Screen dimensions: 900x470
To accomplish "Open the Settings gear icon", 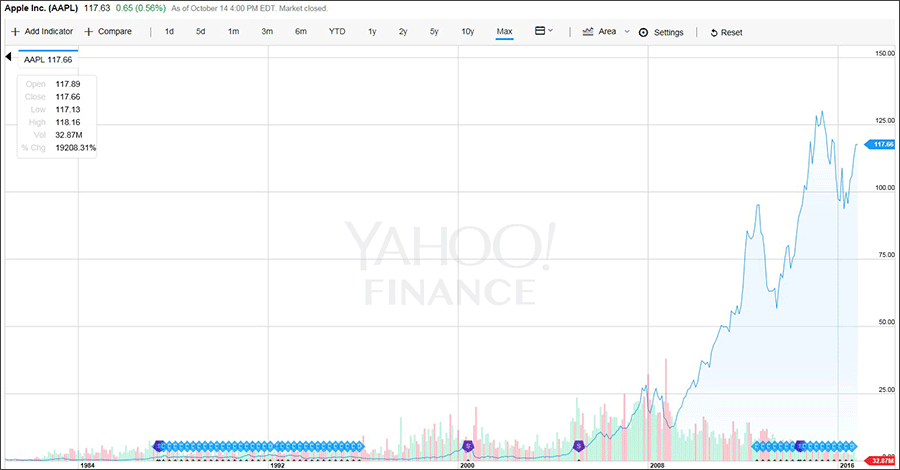I will [x=643, y=32].
